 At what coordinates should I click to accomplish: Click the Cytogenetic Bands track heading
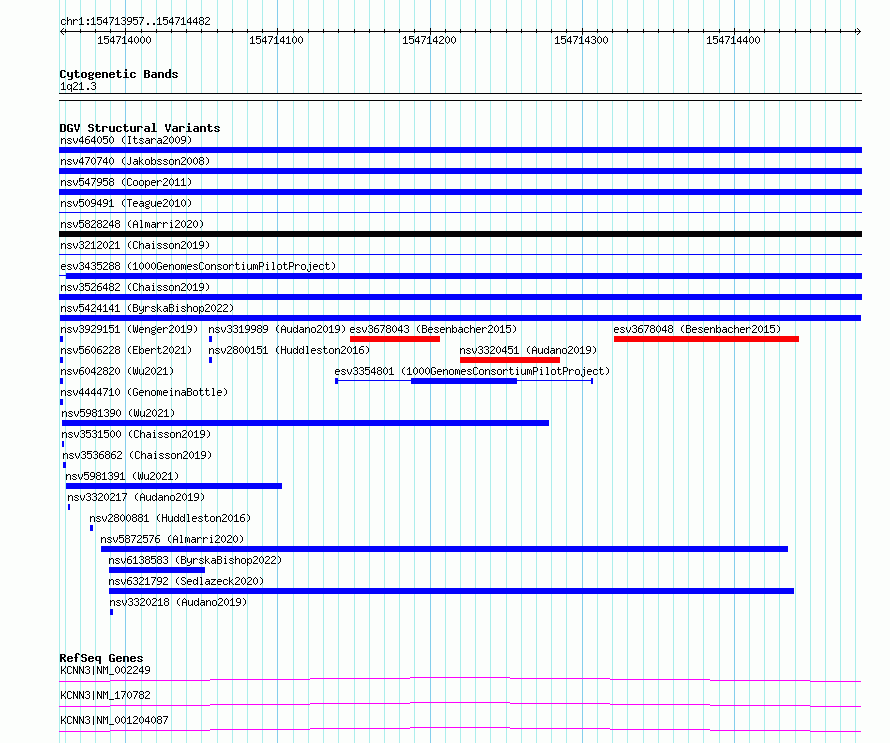pos(119,74)
